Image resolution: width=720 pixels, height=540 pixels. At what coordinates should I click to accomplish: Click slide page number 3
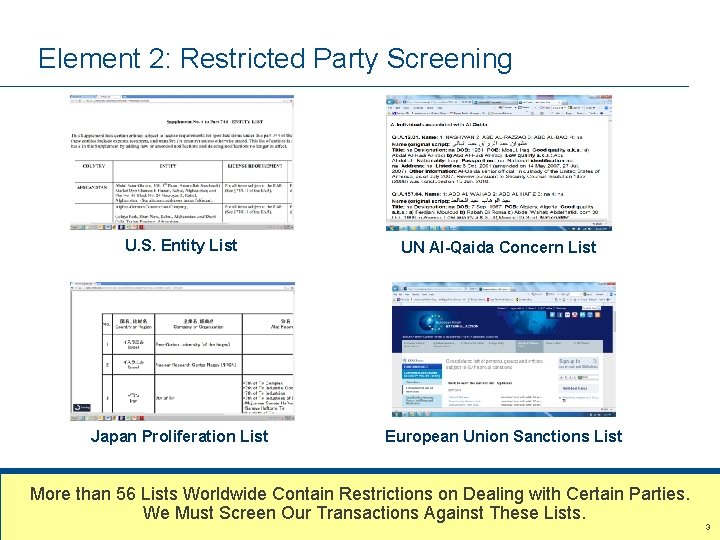click(708, 527)
